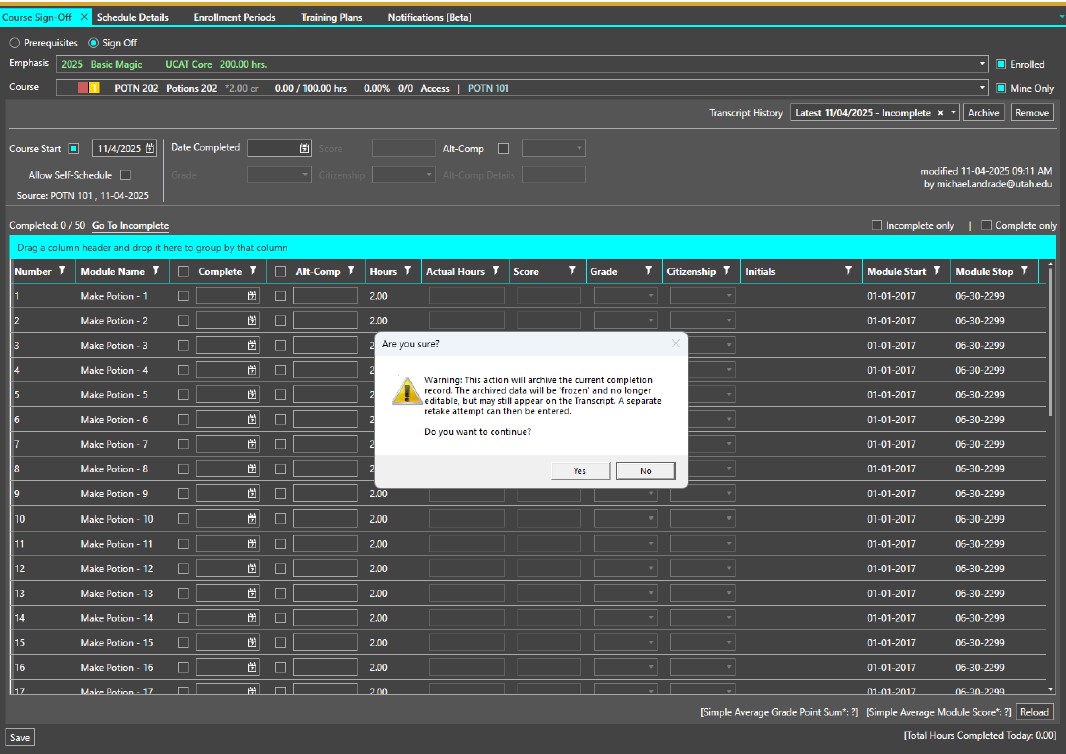Confirm archive by clicking Yes

tap(580, 470)
